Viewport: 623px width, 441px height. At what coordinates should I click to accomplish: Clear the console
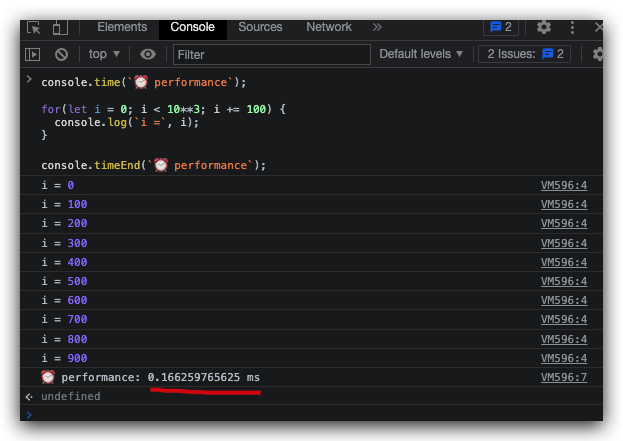61,54
